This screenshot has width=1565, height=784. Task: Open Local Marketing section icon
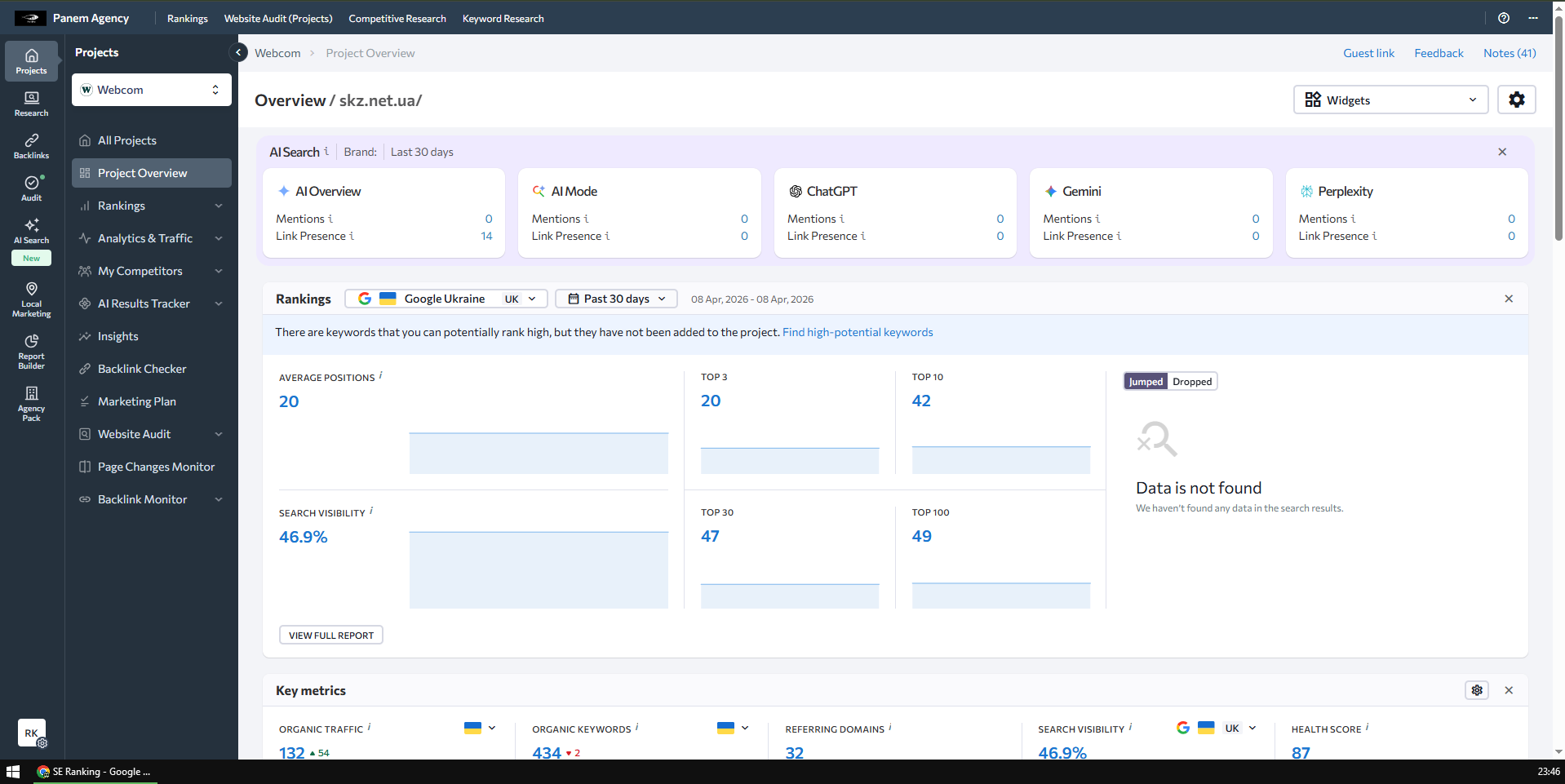point(31,299)
